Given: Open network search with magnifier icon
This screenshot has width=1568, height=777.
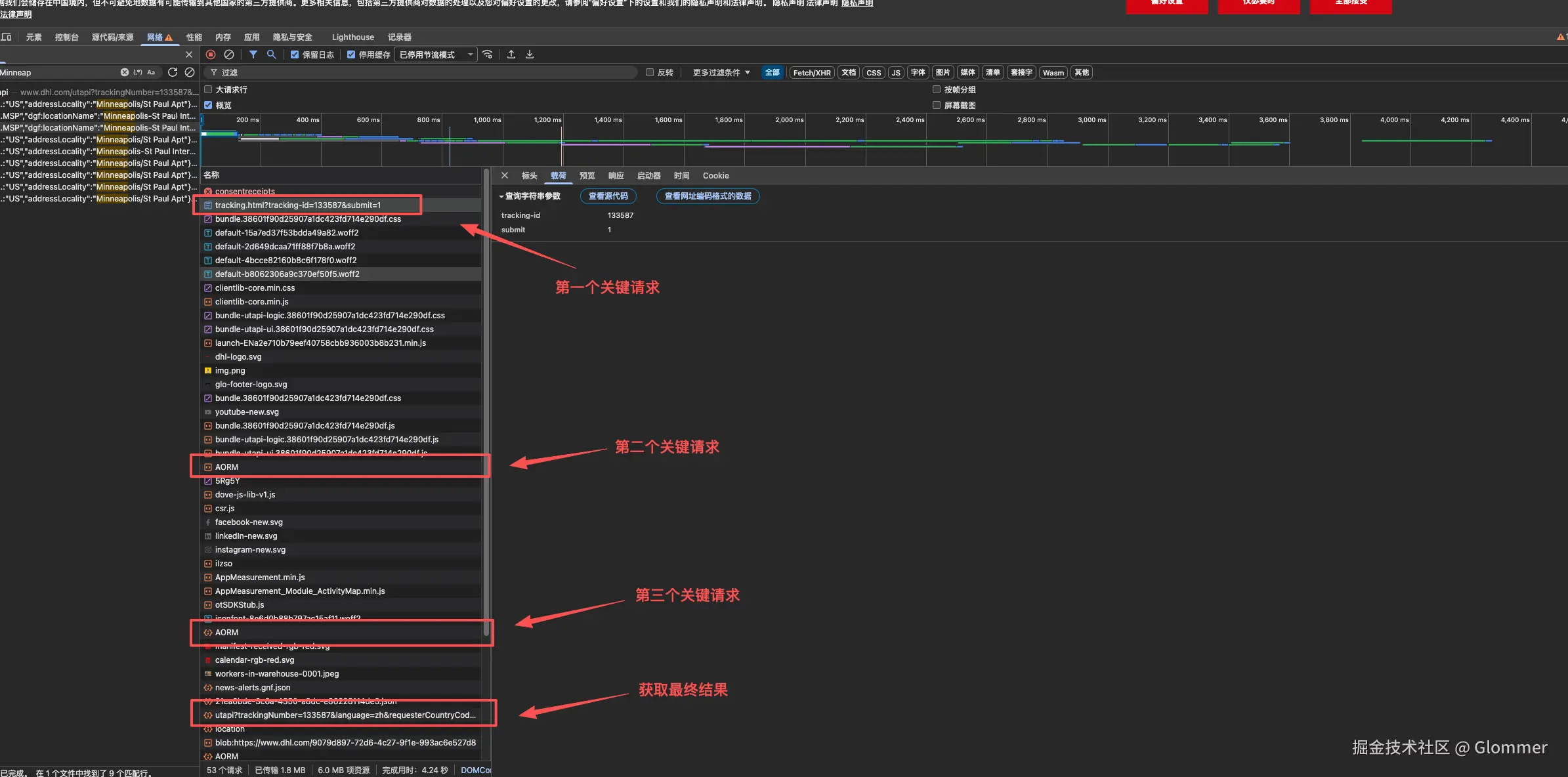Looking at the screenshot, I should [271, 54].
